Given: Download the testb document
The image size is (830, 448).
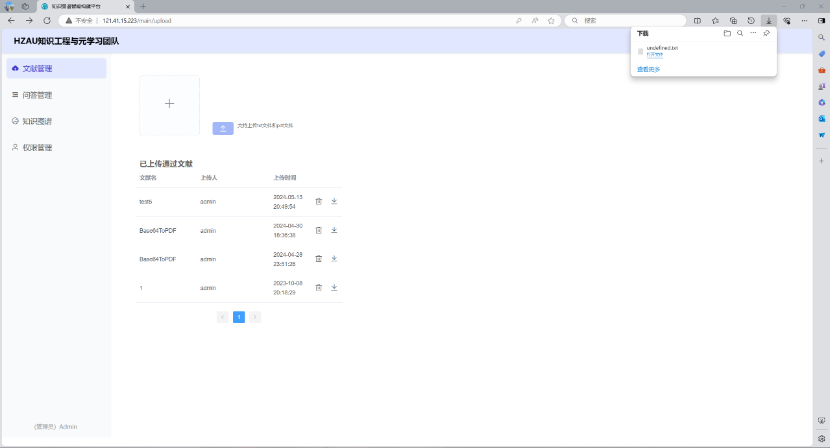Looking at the screenshot, I should (x=334, y=201).
